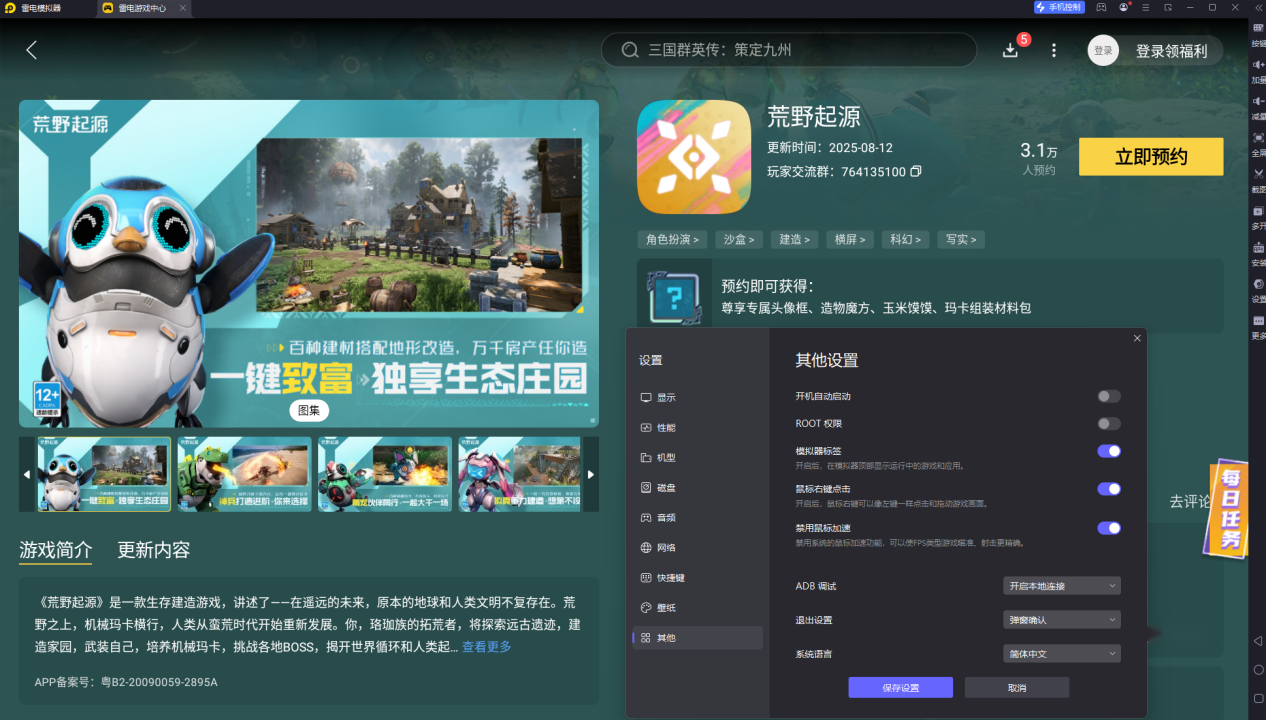Open the three-dot more options menu
This screenshot has height=720, width=1266.
[x=1053, y=50]
